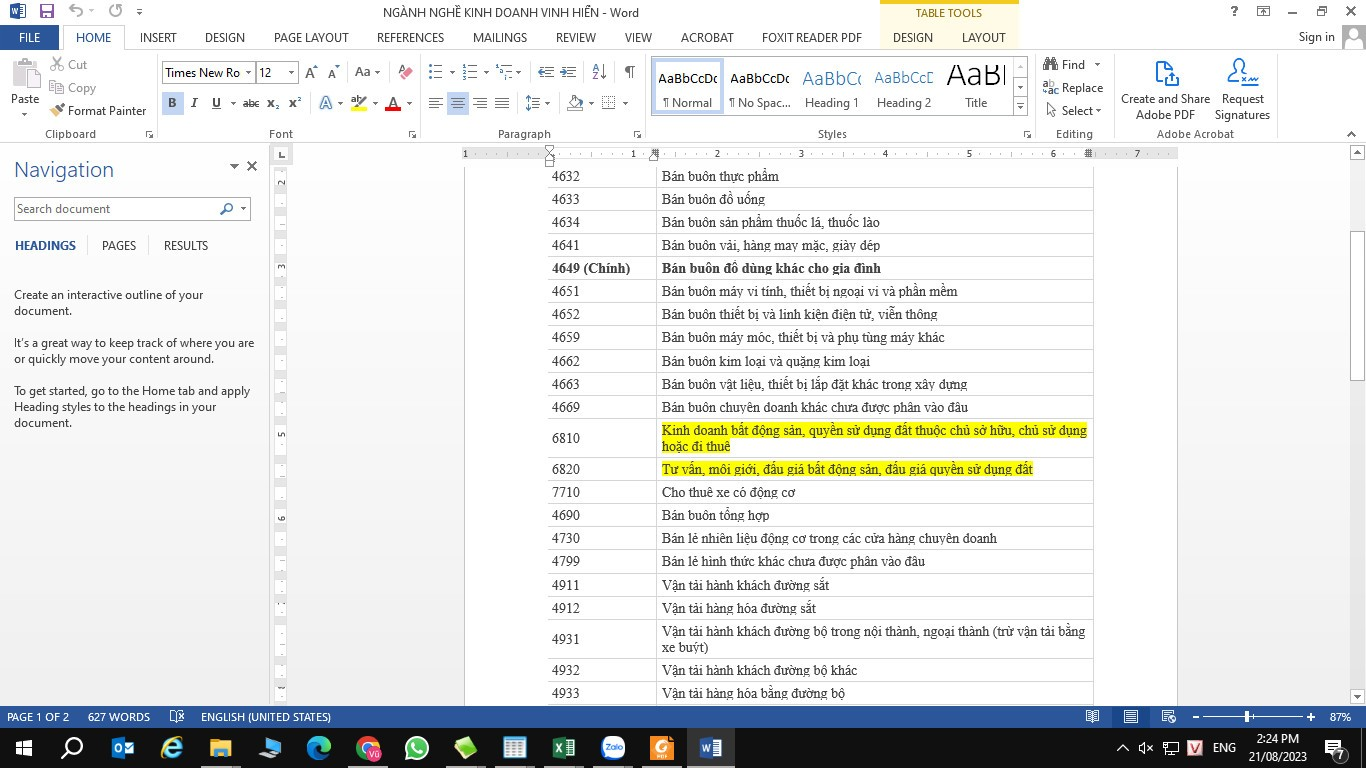Click the Sort icon in Paragraph group

point(599,72)
